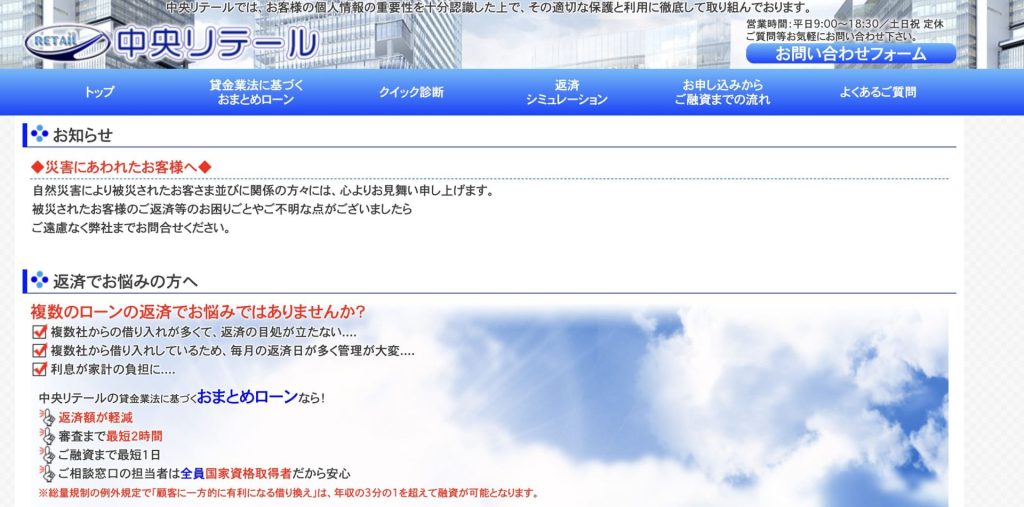This screenshot has height=507, width=1024.
Task: Click the dots icon beside 返済でお悩みの方へ
Action: [x=39, y=280]
